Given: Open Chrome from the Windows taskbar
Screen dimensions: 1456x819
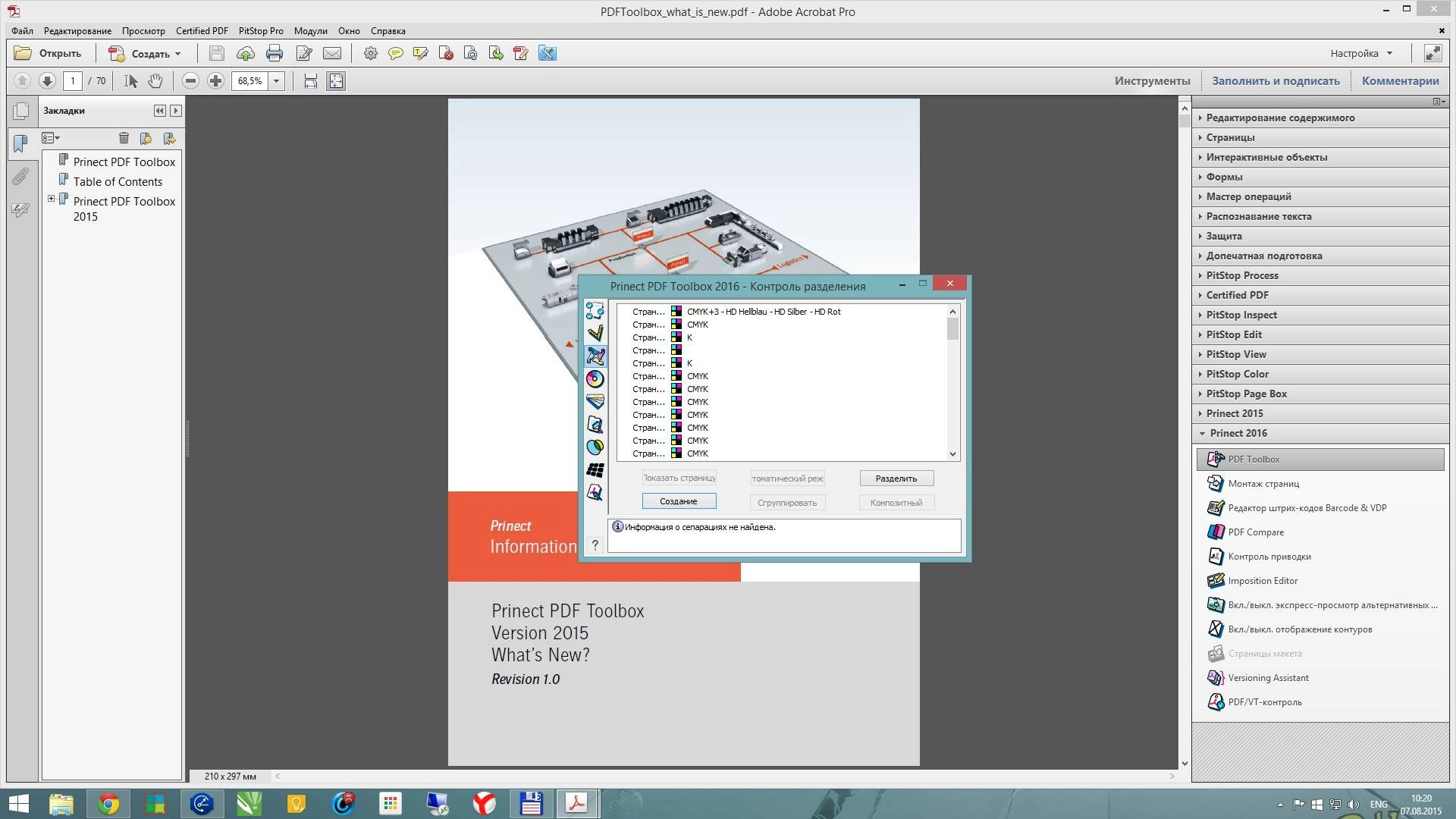Looking at the screenshot, I should tap(108, 804).
